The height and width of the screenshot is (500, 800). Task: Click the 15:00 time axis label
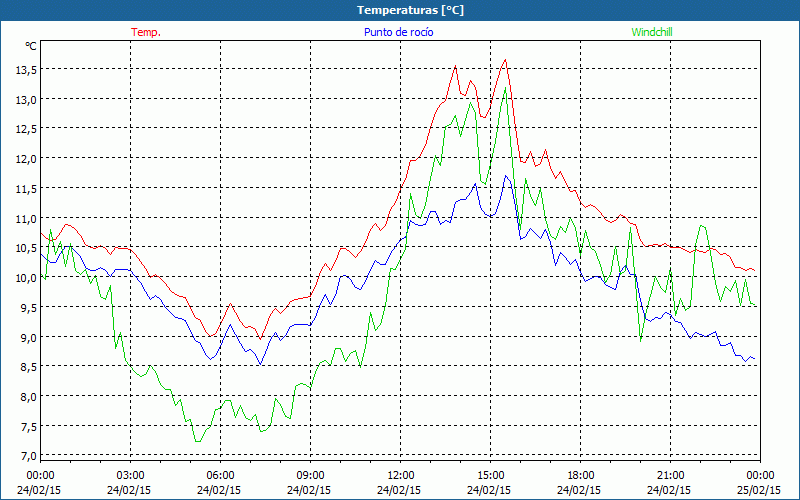click(490, 476)
